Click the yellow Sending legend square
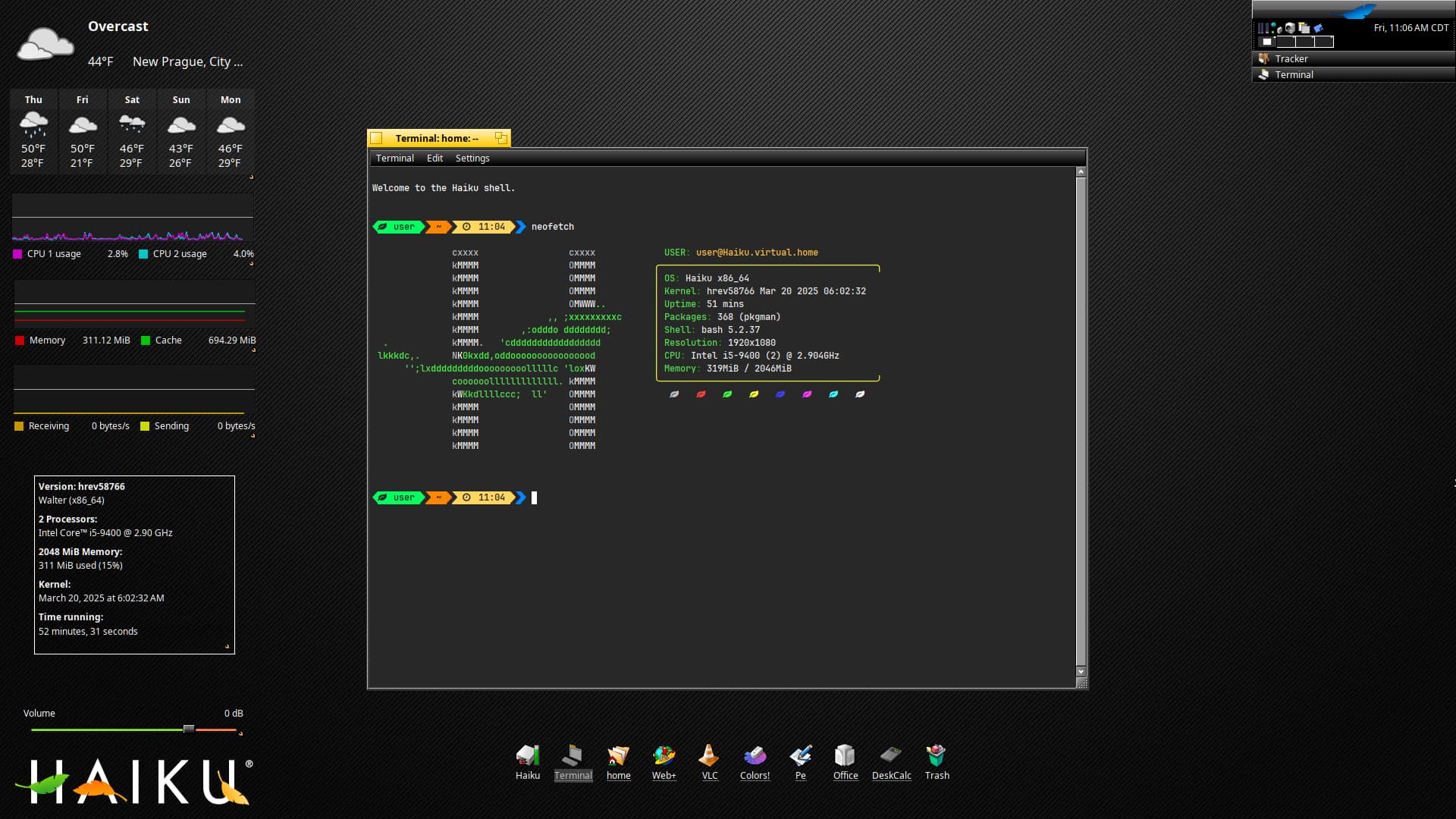Image resolution: width=1456 pixels, height=819 pixels. pyautogui.click(x=145, y=426)
